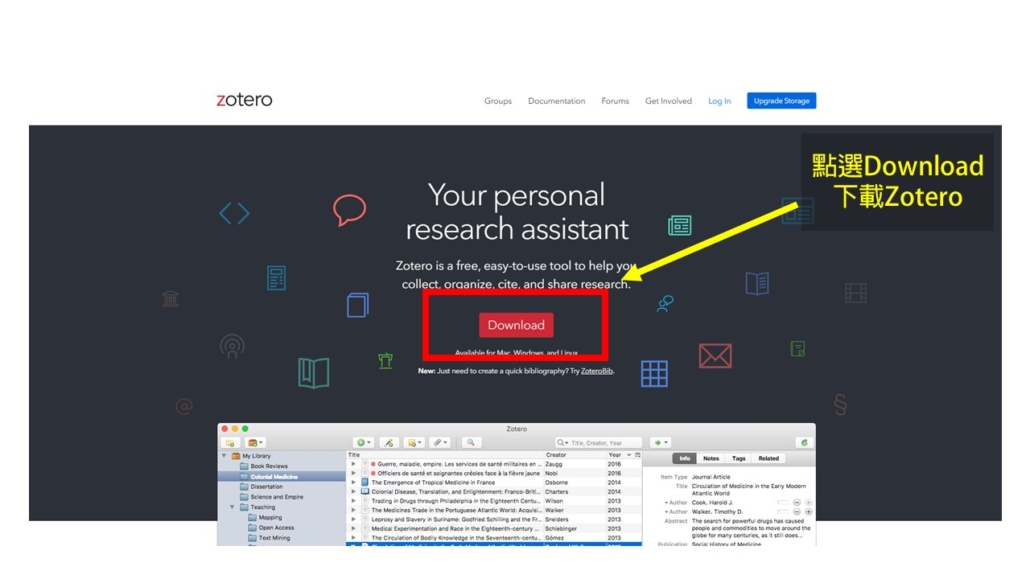This screenshot has height=579, width=1030.
Task: Select the Colonial Medicine collection
Action: pos(282,476)
